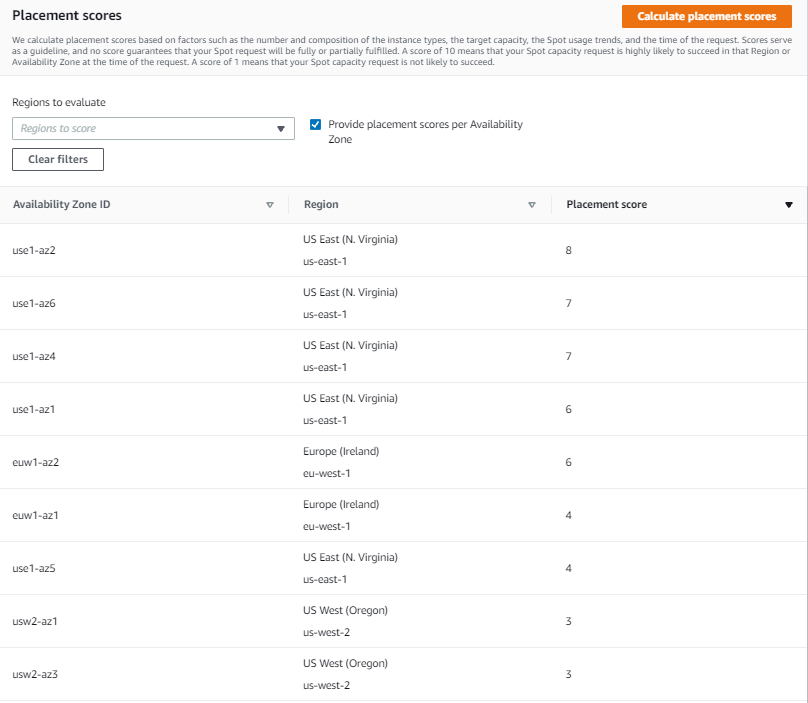Click placement score 4 for euw1-az1
This screenshot has width=808, height=703.
(x=568, y=515)
